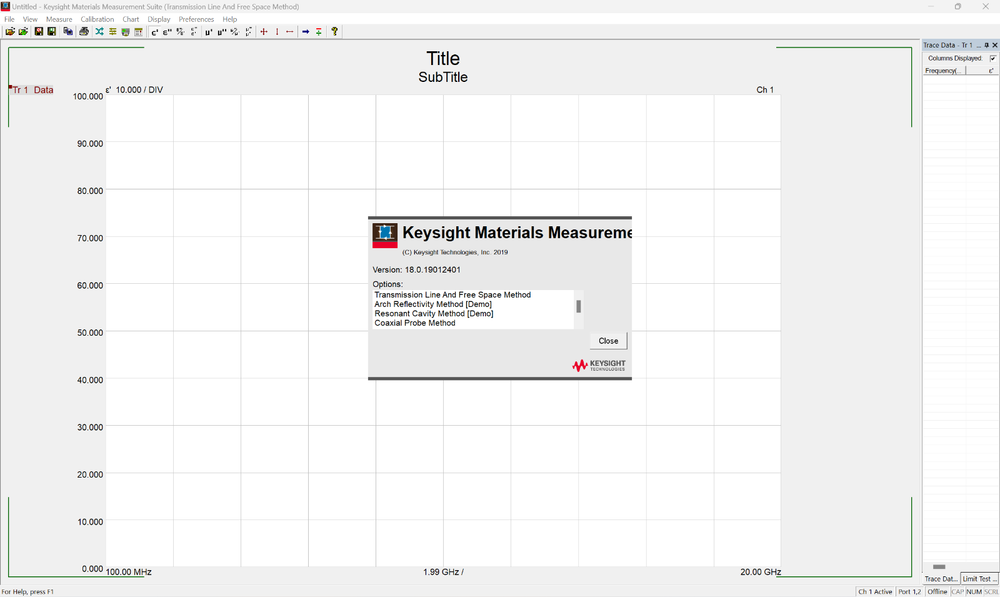Click the first open folder toolbar icon
The image size is (1000, 597).
point(10,32)
